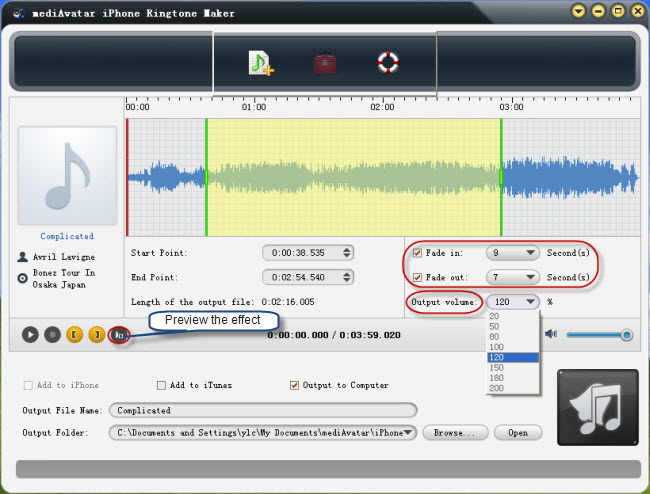Select 100 in the output volume list

pos(513,347)
